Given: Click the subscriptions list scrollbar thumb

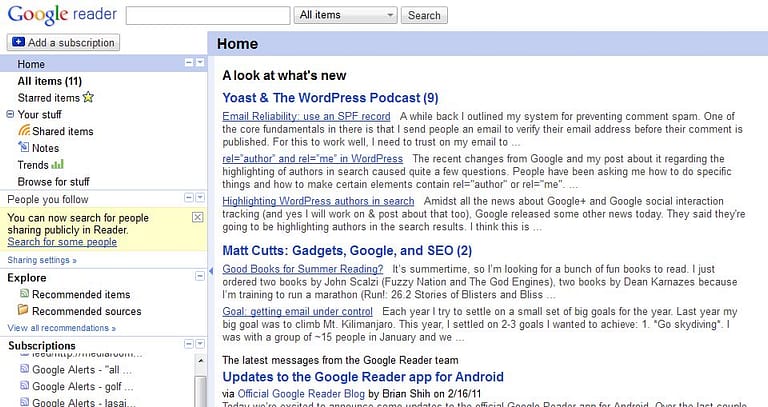Looking at the screenshot, I should click(200, 391).
